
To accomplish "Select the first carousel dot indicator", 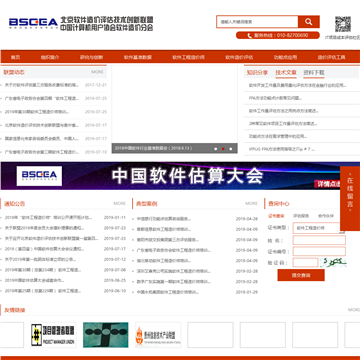I will point(216,149).
